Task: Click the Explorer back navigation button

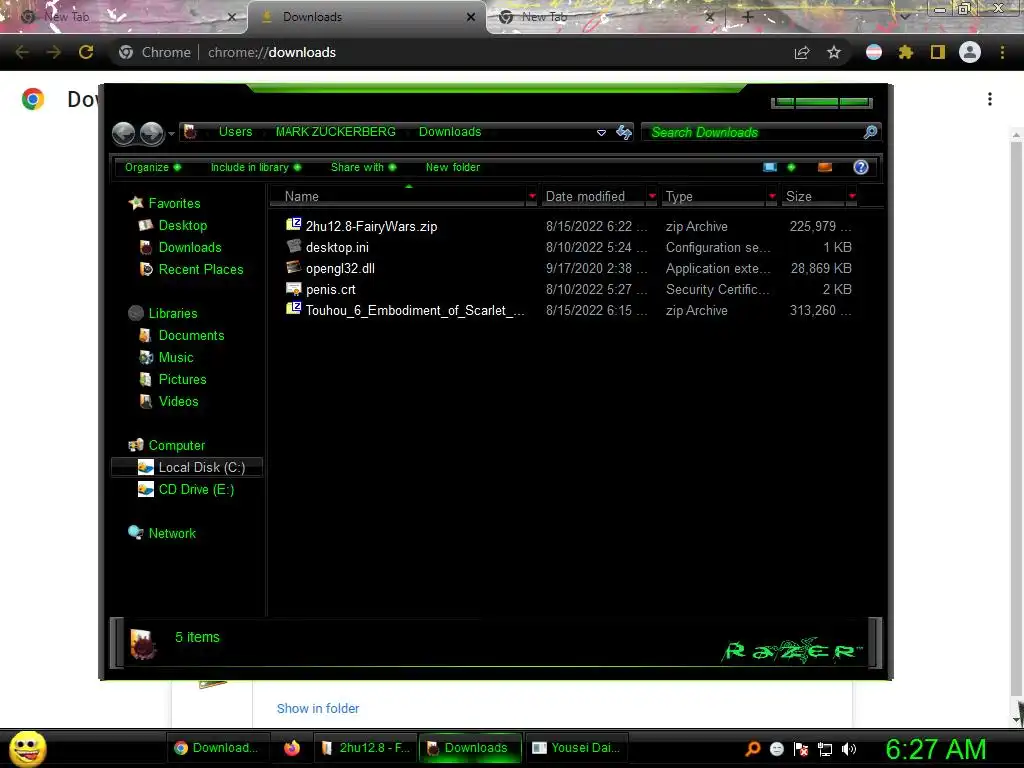Action: pos(123,133)
